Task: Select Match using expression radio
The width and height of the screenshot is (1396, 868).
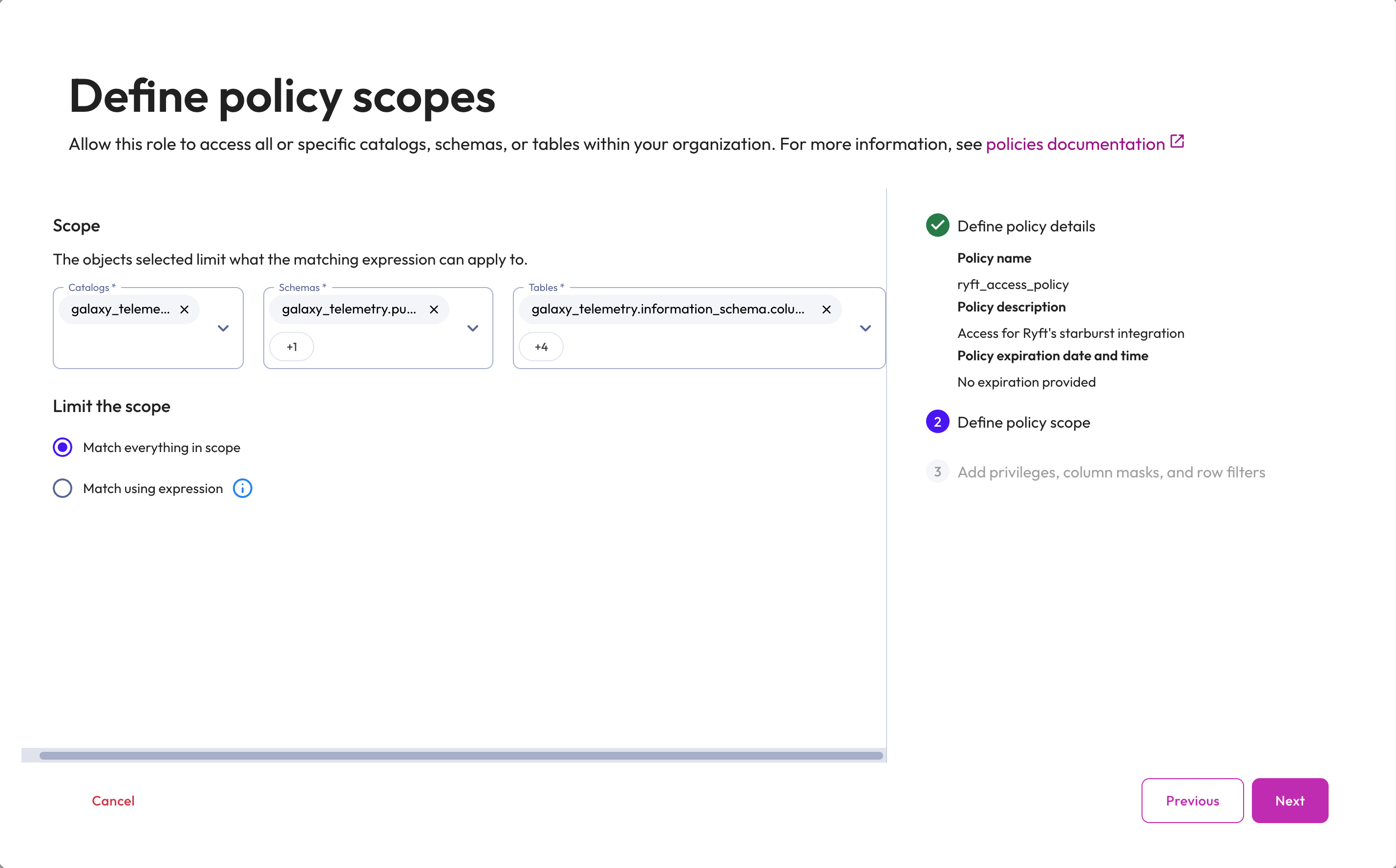Action: [x=63, y=489]
